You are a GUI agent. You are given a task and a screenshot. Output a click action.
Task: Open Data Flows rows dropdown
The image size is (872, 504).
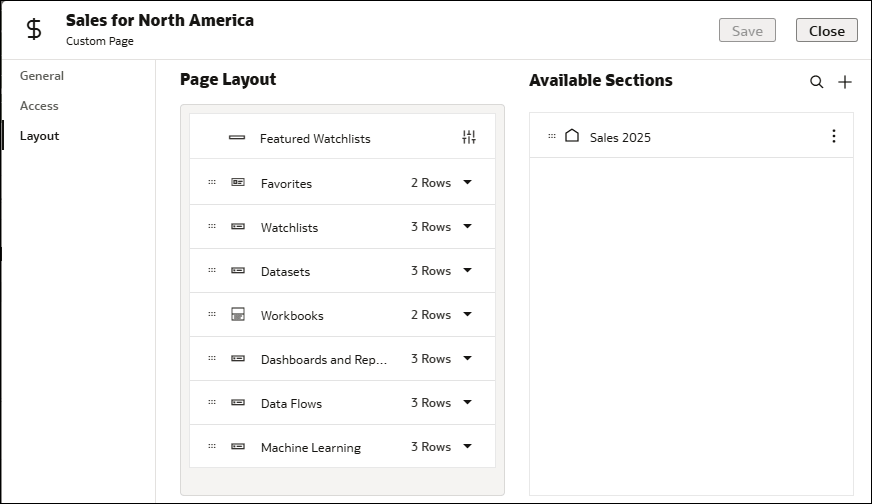tap(467, 403)
